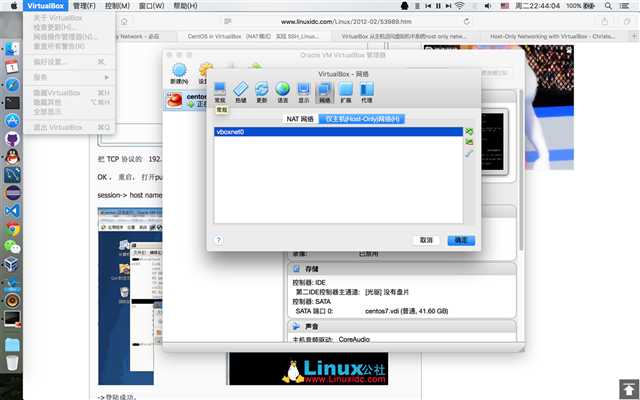
Task: Click the QQ penguin menu bar icon
Action: (x=404, y=6)
